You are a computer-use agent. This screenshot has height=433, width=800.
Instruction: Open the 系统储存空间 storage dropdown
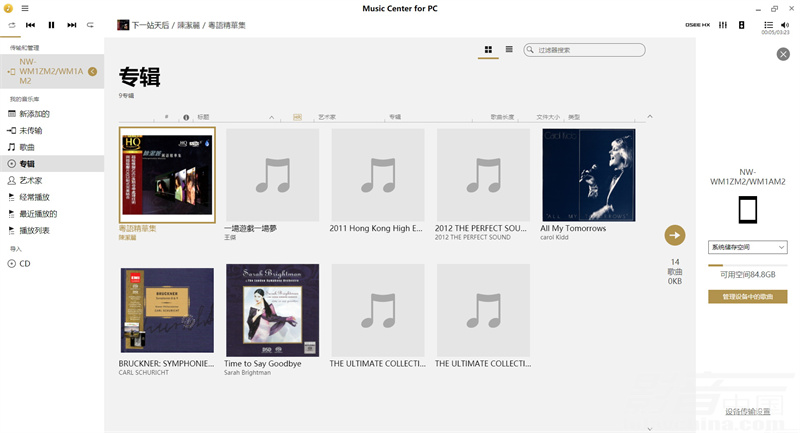[747, 247]
